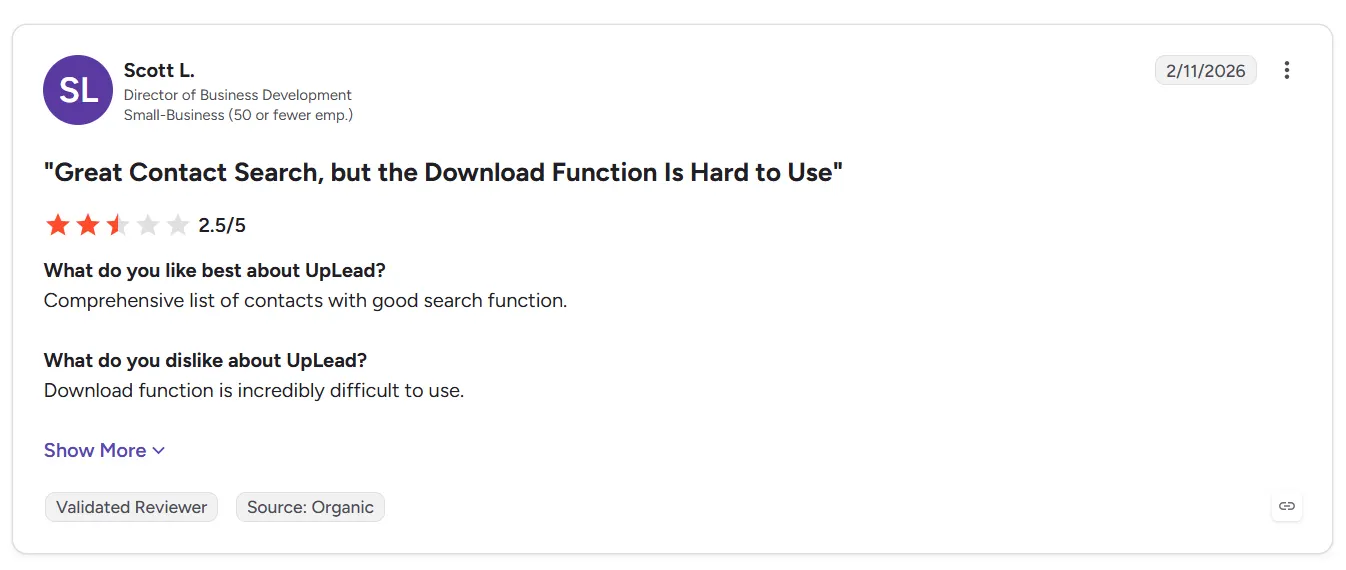The width and height of the screenshot is (1346, 570).
Task: Click the chevron beside Show More
Action: pos(158,451)
